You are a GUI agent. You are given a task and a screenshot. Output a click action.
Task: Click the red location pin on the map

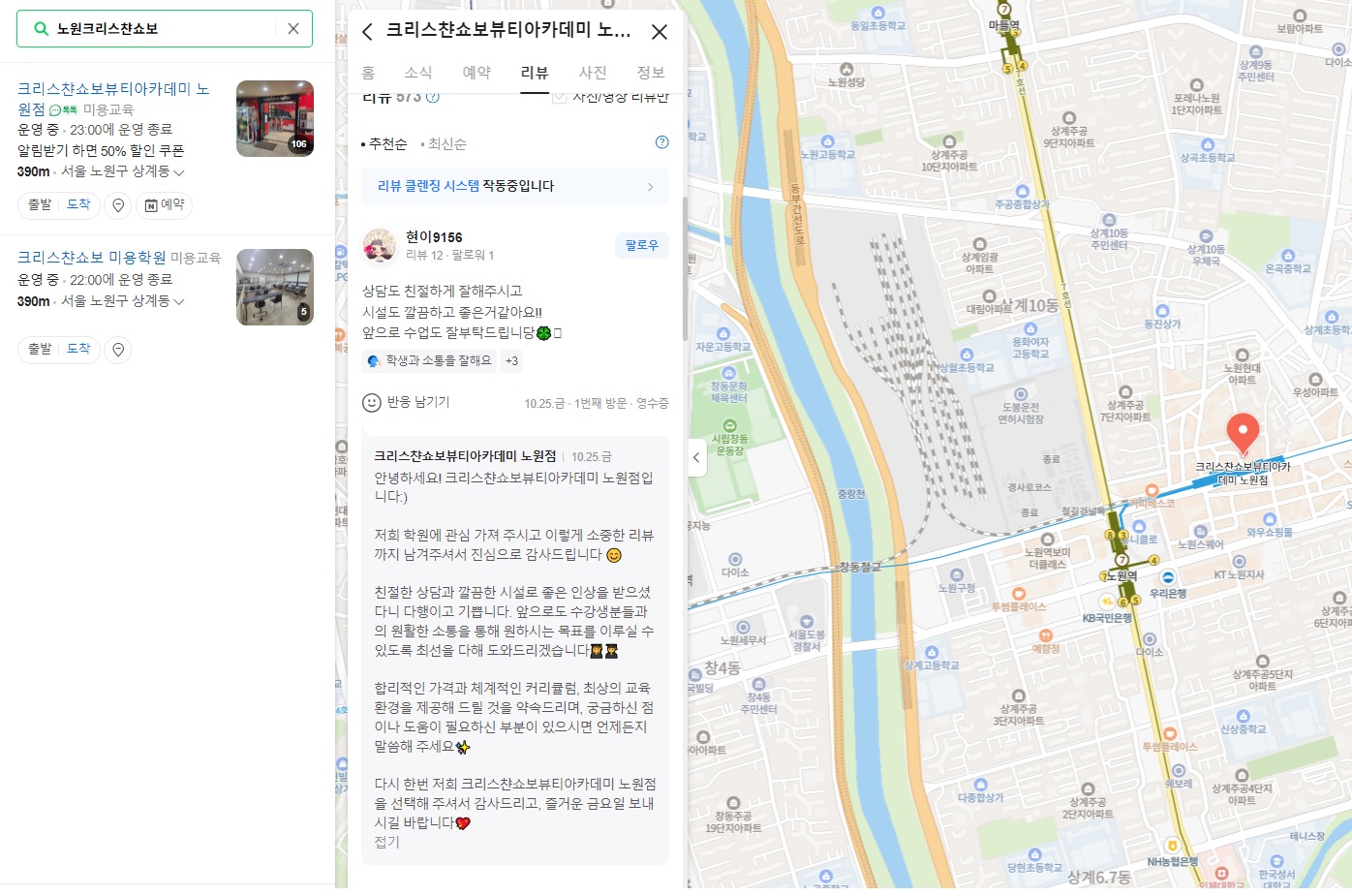1243,433
